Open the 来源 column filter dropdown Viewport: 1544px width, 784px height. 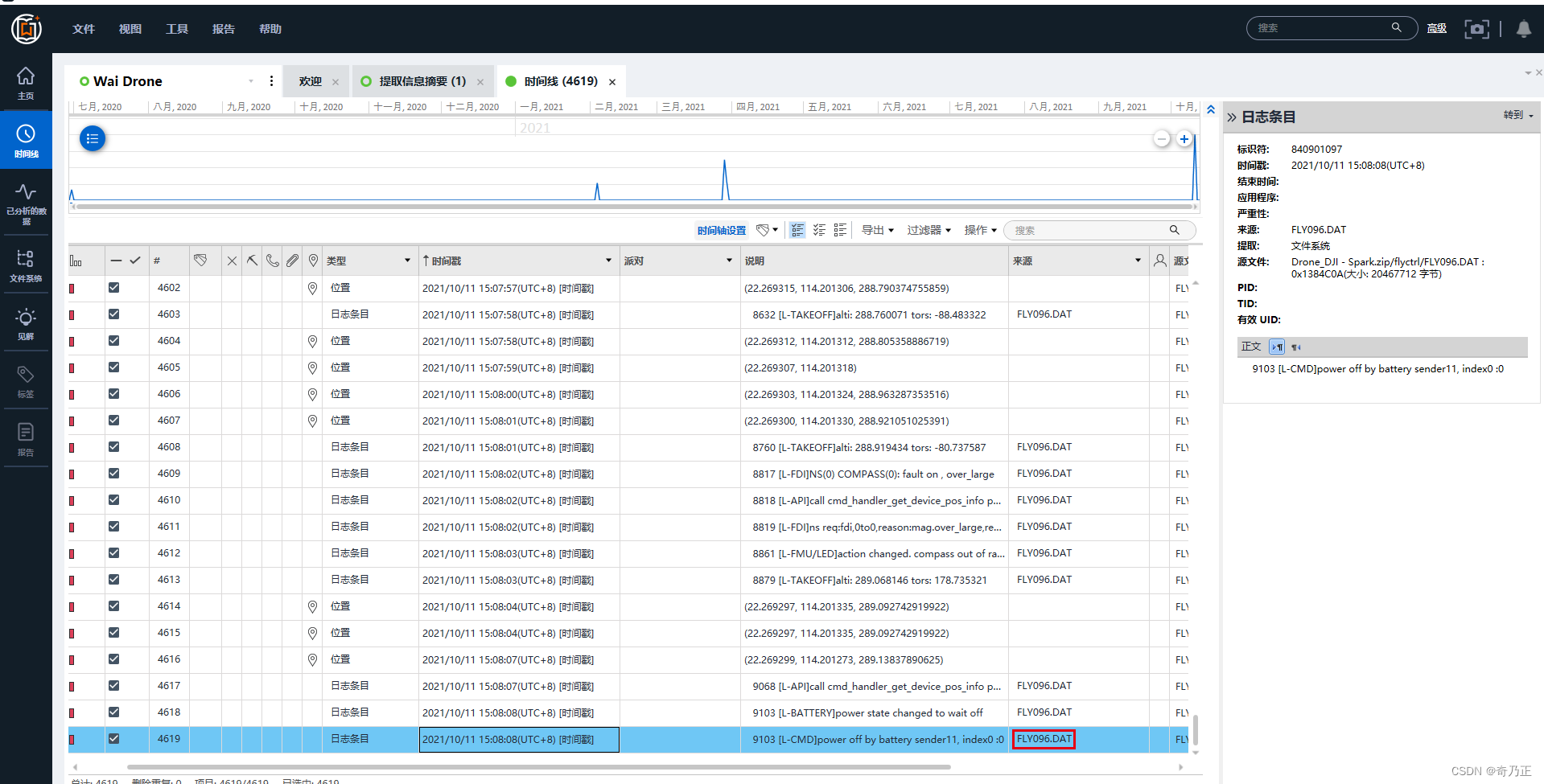pos(1138,261)
